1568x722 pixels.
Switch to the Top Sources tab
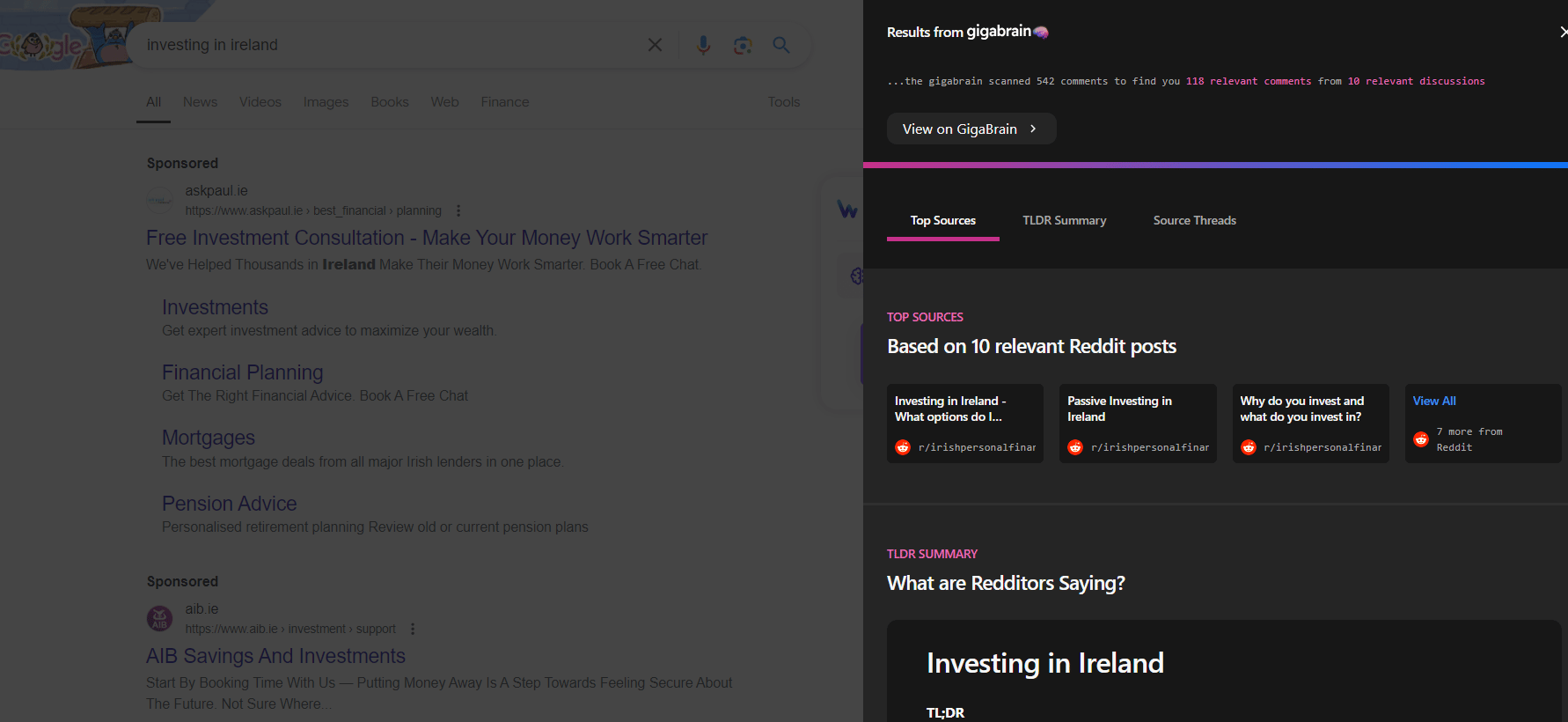click(943, 220)
